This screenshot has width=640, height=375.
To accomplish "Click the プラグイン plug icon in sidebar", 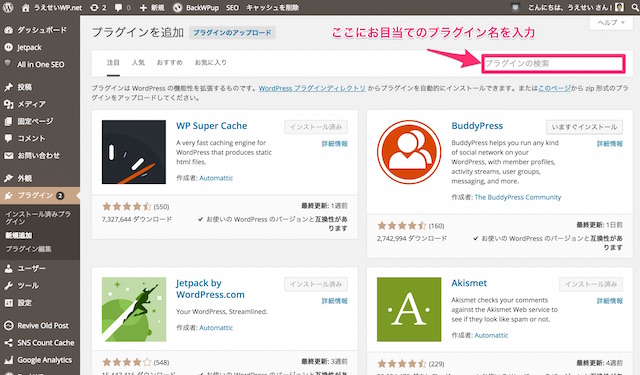I will 8,195.
